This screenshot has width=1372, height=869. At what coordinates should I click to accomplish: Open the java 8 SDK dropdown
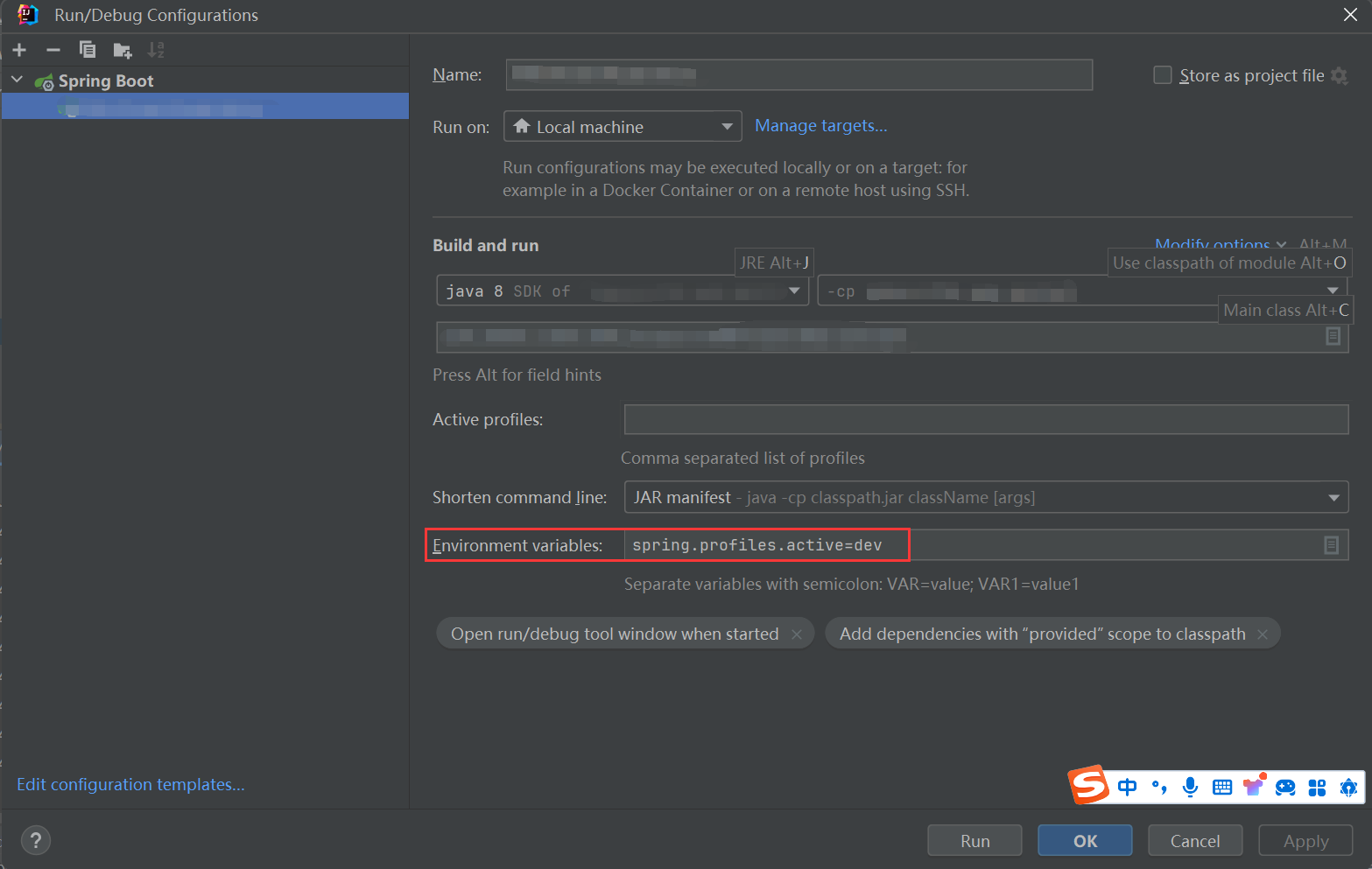(x=623, y=291)
